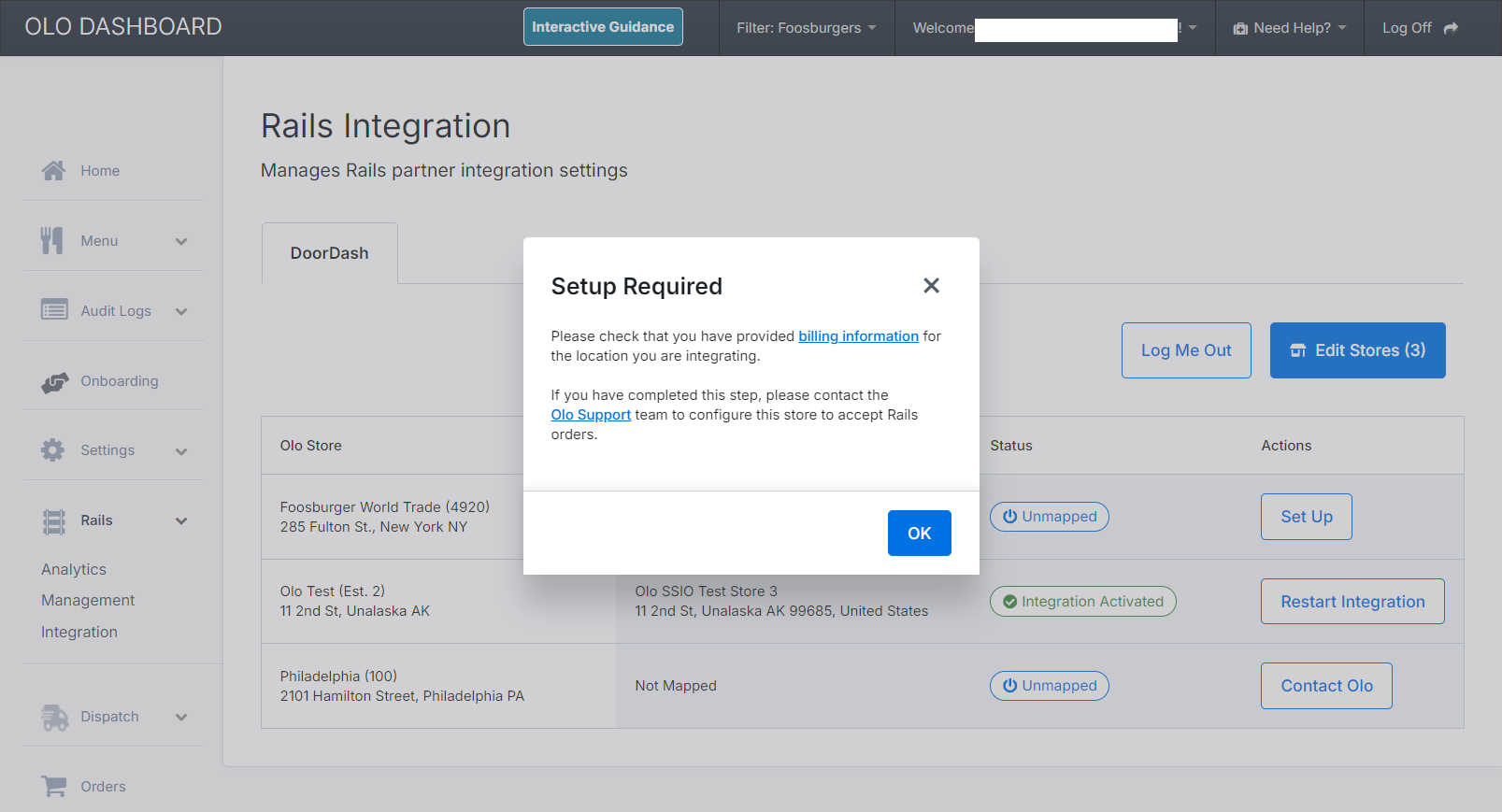This screenshot has height=812, width=1502.
Task: Click the Orders shopping cart icon
Action: pyautogui.click(x=54, y=786)
